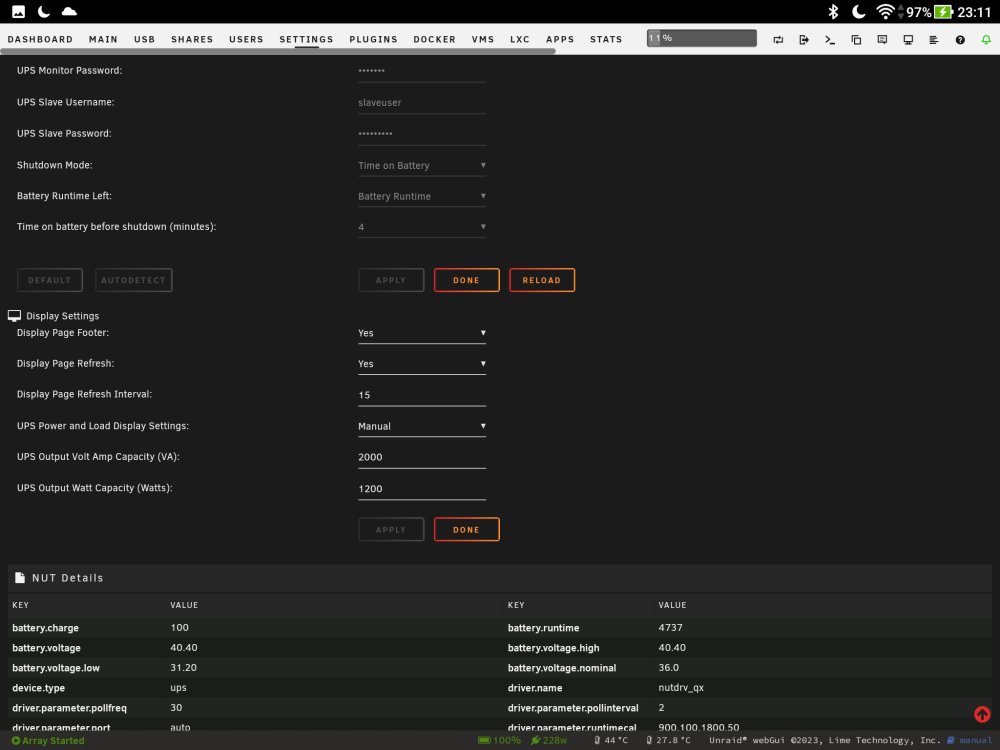The width and height of the screenshot is (1000, 750).
Task: Click the red back-to-top arrow button
Action: click(x=982, y=714)
